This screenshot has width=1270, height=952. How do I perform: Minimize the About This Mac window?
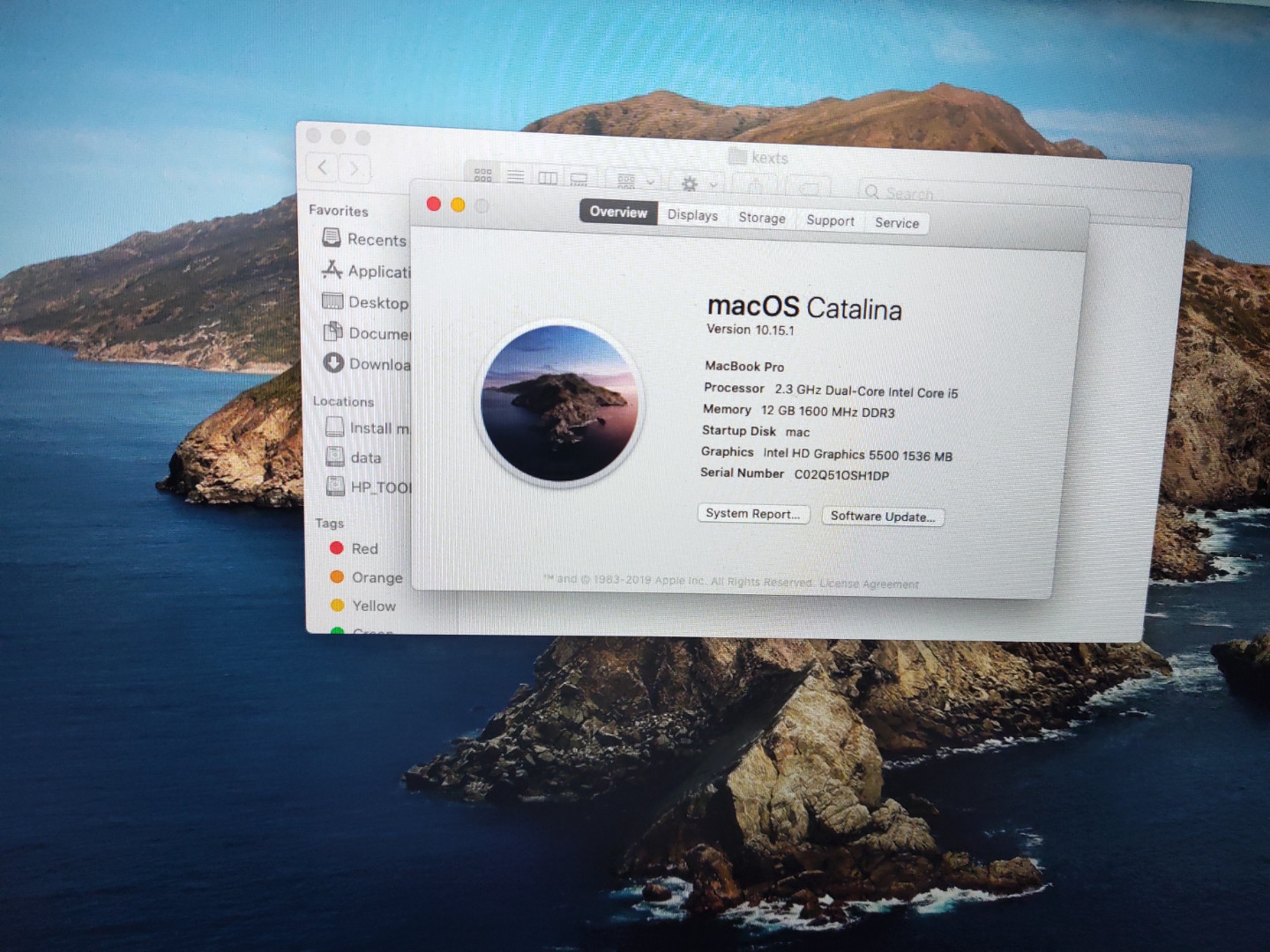pos(458,205)
